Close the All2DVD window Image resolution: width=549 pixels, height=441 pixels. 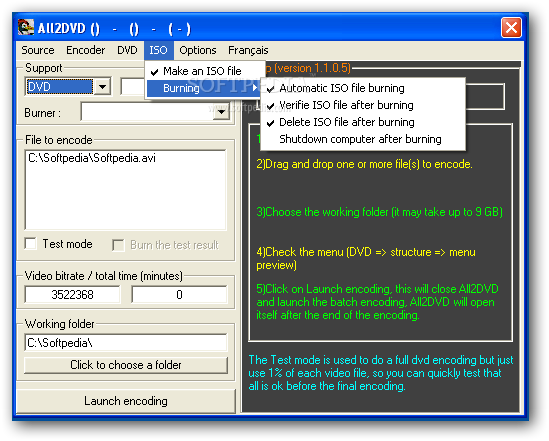point(511,28)
